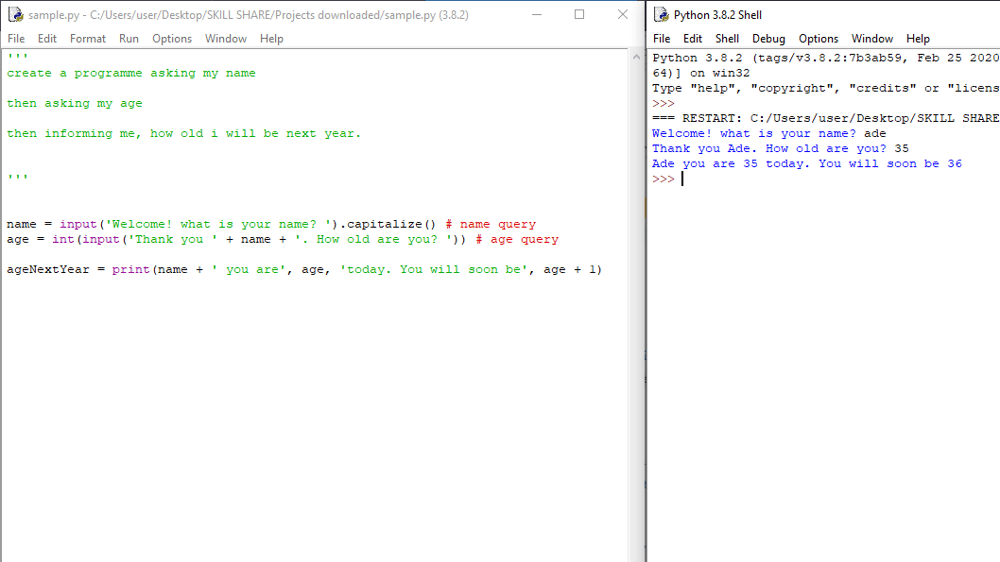
Task: Click 'Thank you Ade. How old are you?' output
Action: 769,149
